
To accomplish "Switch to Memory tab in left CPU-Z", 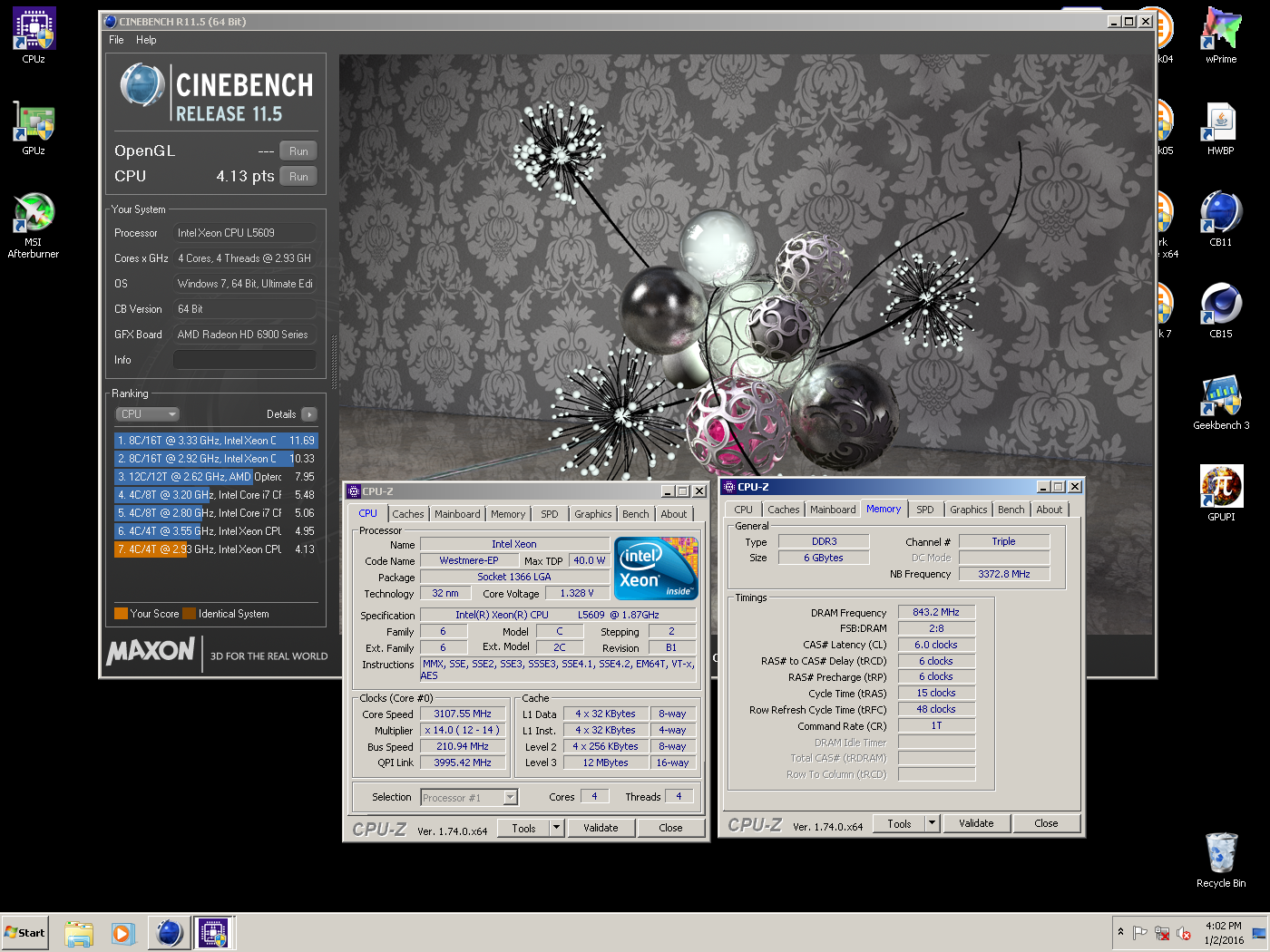I will click(508, 514).
